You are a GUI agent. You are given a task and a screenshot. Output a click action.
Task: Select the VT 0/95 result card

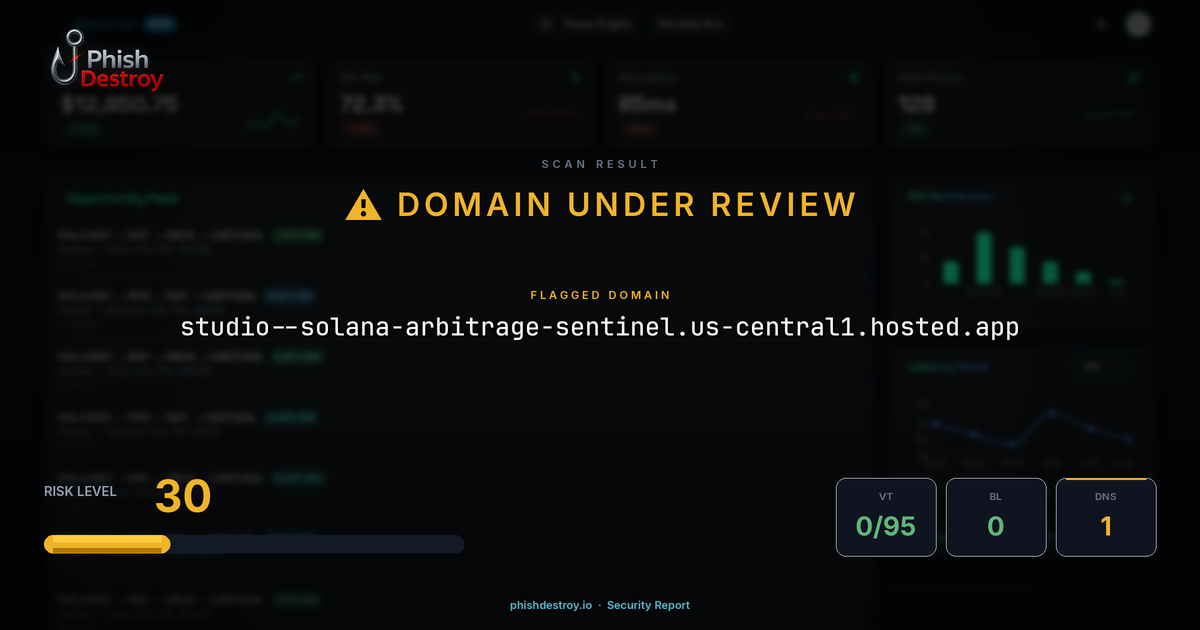[886, 516]
